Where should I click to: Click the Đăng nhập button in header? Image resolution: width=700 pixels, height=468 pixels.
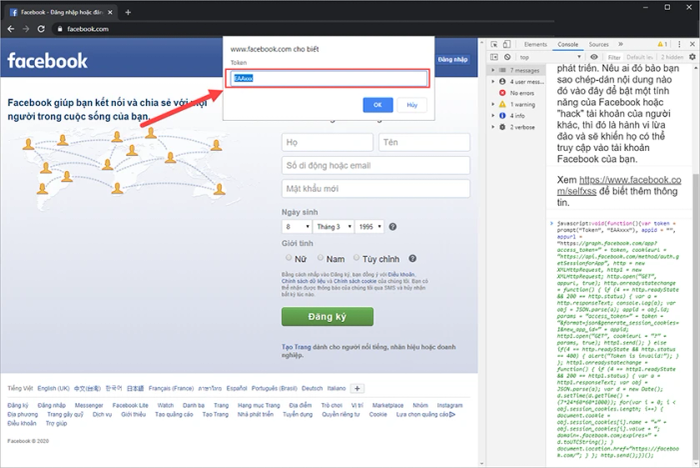[453, 59]
